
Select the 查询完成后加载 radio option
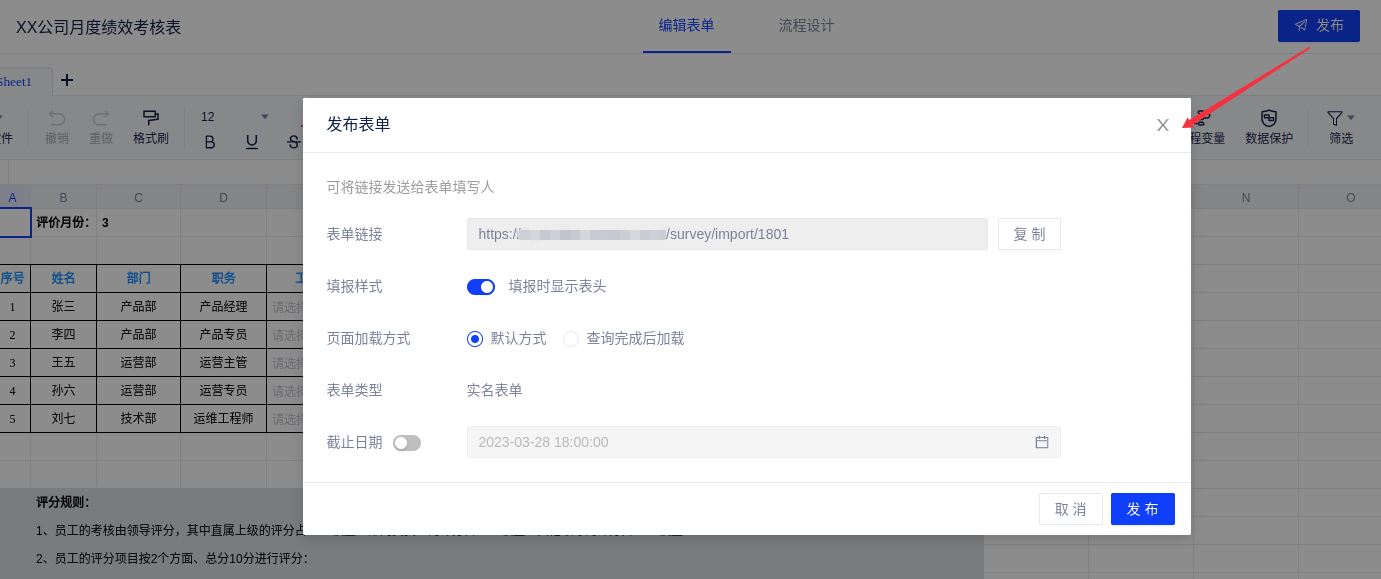[571, 339]
